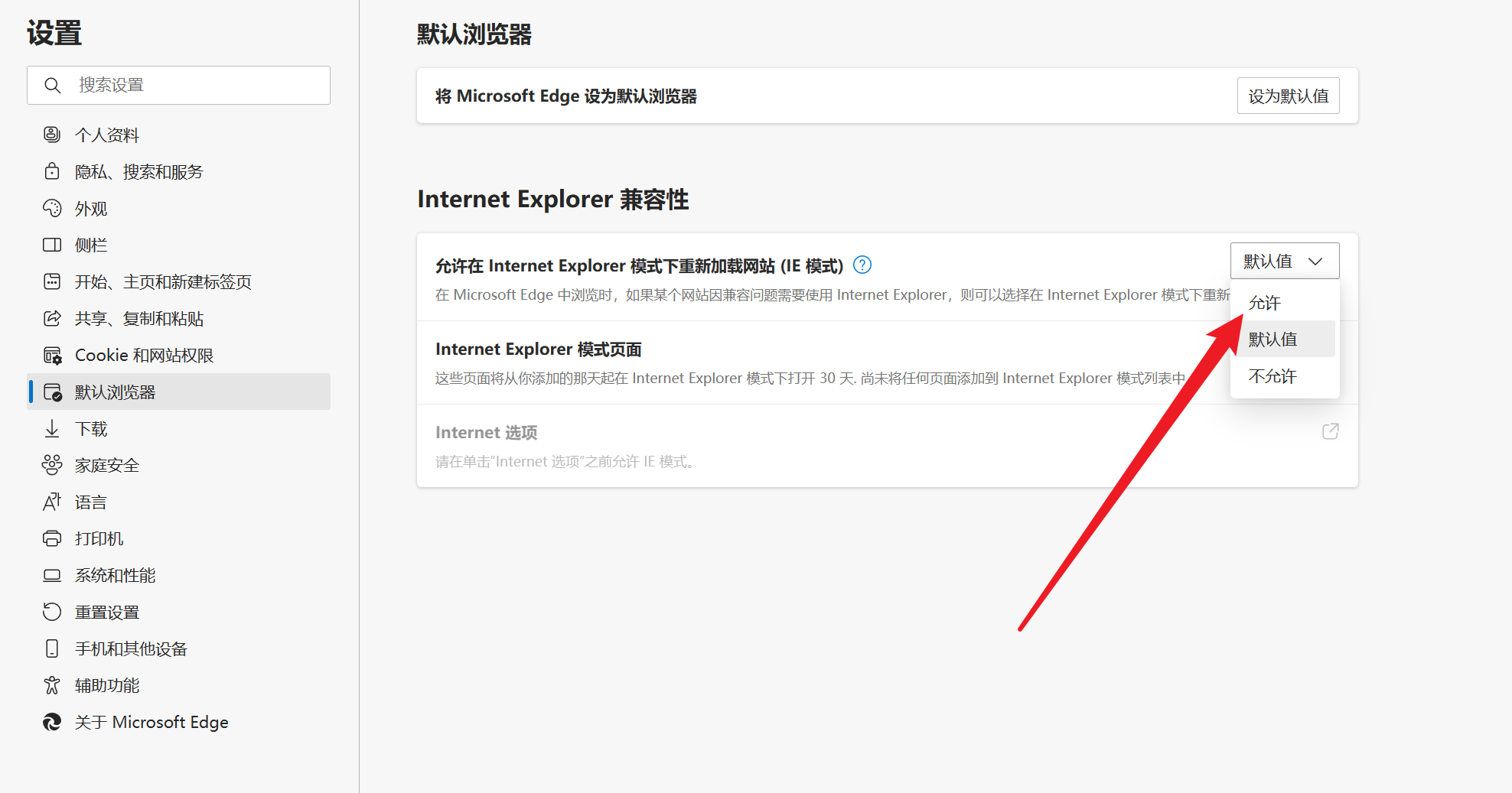Image resolution: width=1512 pixels, height=793 pixels.
Task: Open 重置设置 to reset settings
Action: coord(106,611)
